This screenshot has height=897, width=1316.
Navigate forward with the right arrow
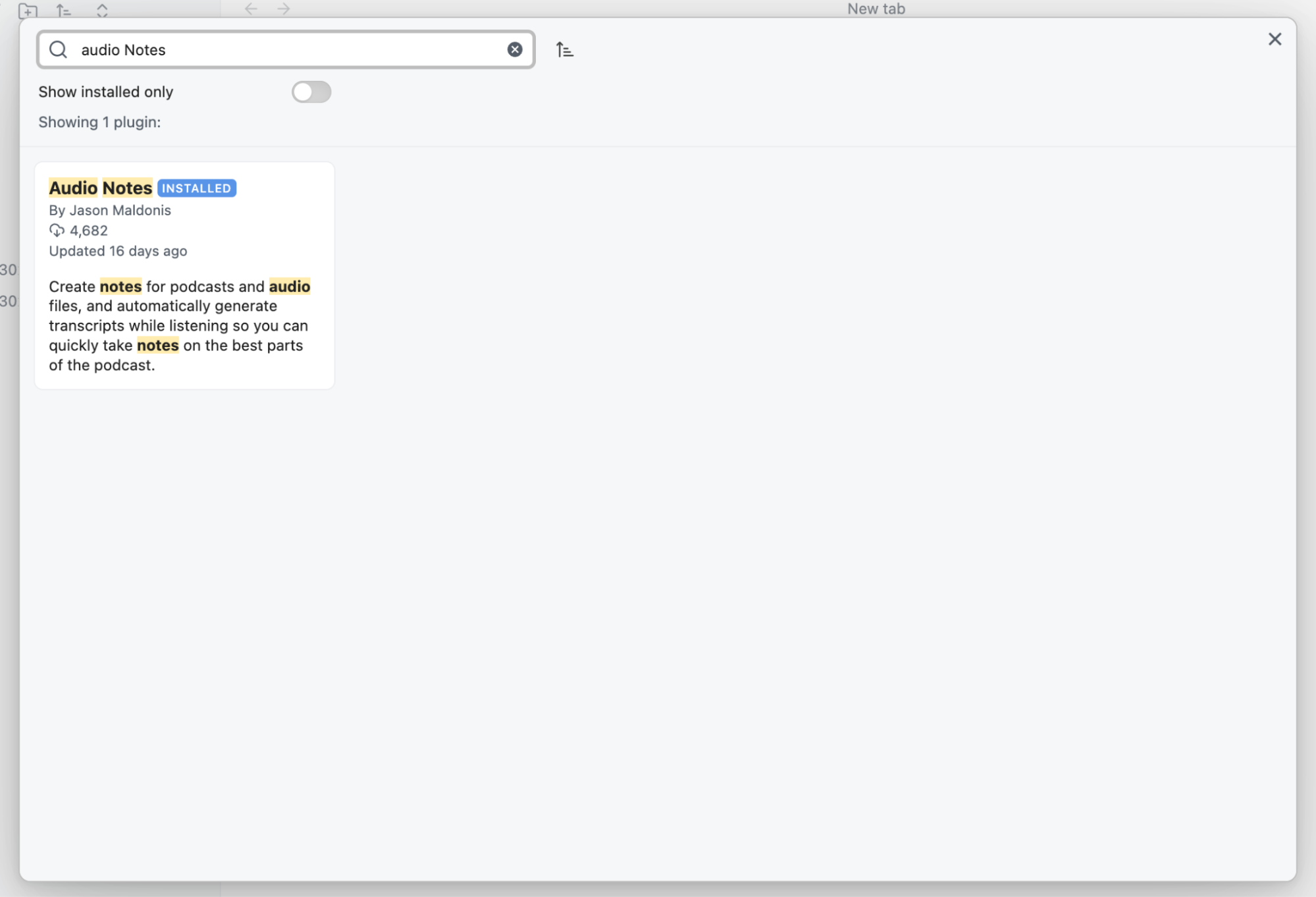tap(284, 9)
